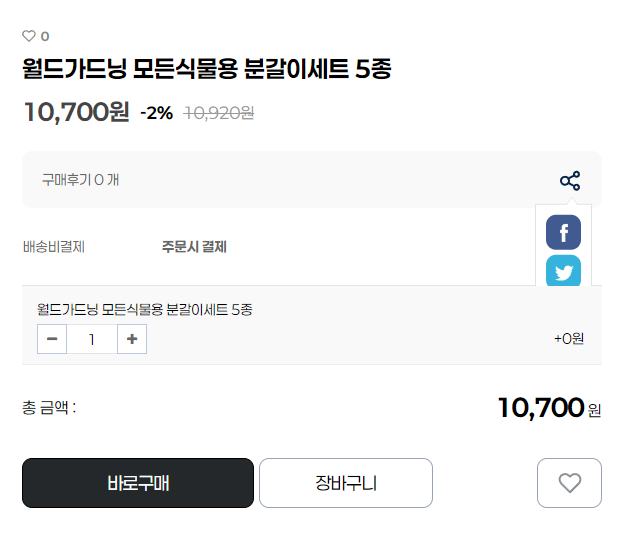This screenshot has height=559, width=624.
Task: Open the share options icon
Action: tap(570, 181)
